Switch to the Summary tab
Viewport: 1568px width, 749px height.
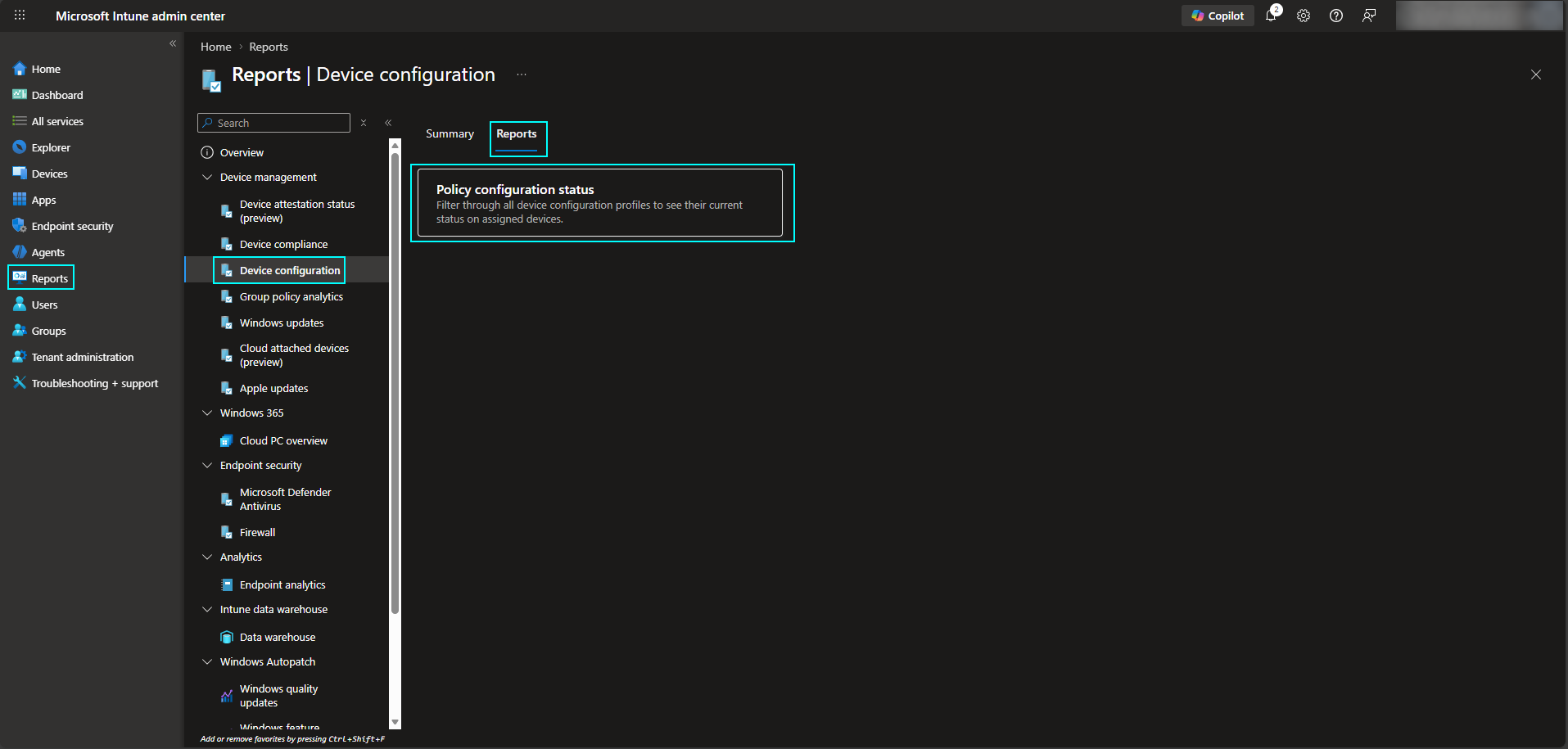[450, 133]
